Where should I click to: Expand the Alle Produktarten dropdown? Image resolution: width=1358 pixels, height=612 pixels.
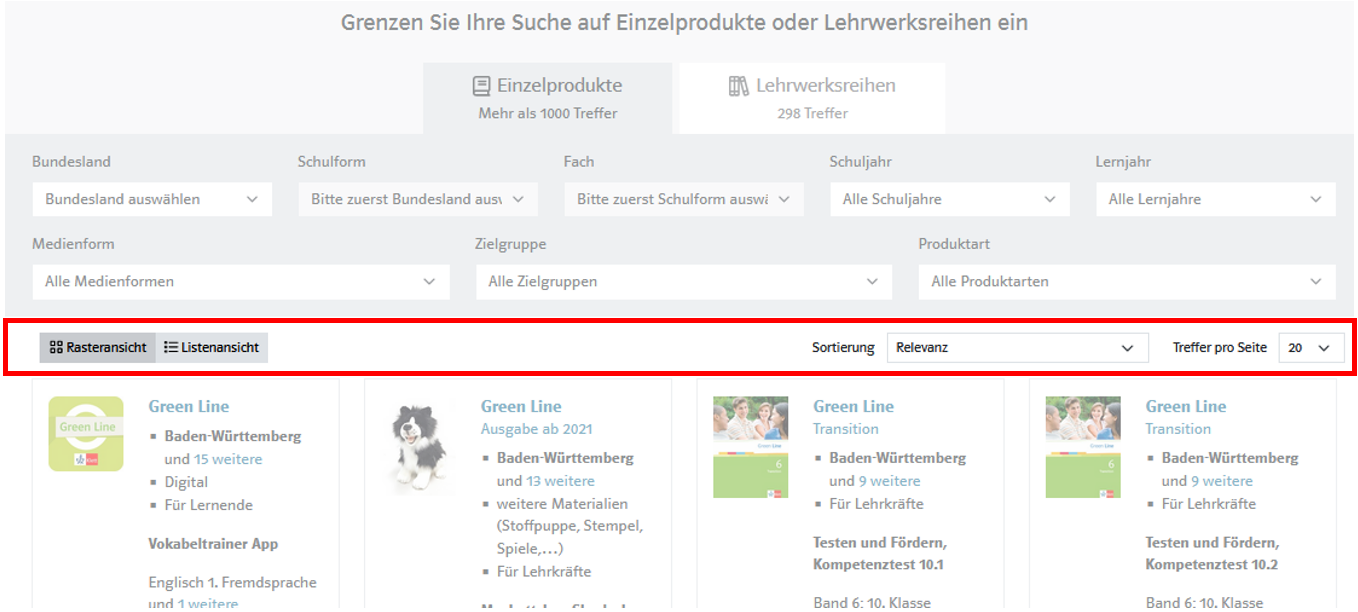tap(1127, 281)
